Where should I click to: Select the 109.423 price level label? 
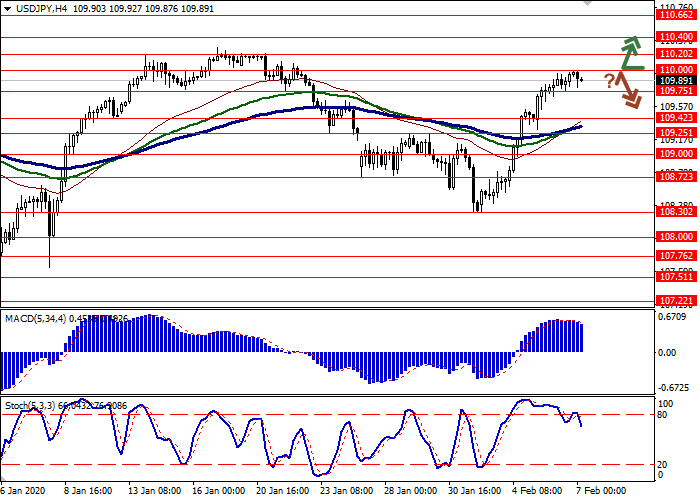tap(674, 117)
